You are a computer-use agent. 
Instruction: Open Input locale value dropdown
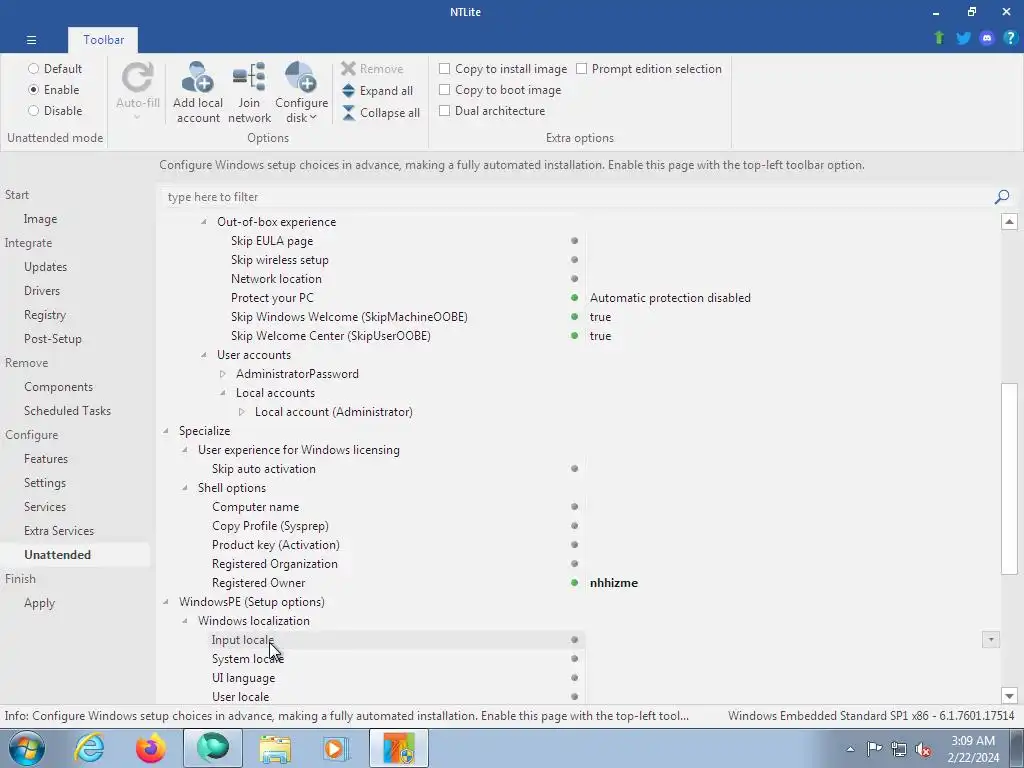pyautogui.click(x=991, y=640)
